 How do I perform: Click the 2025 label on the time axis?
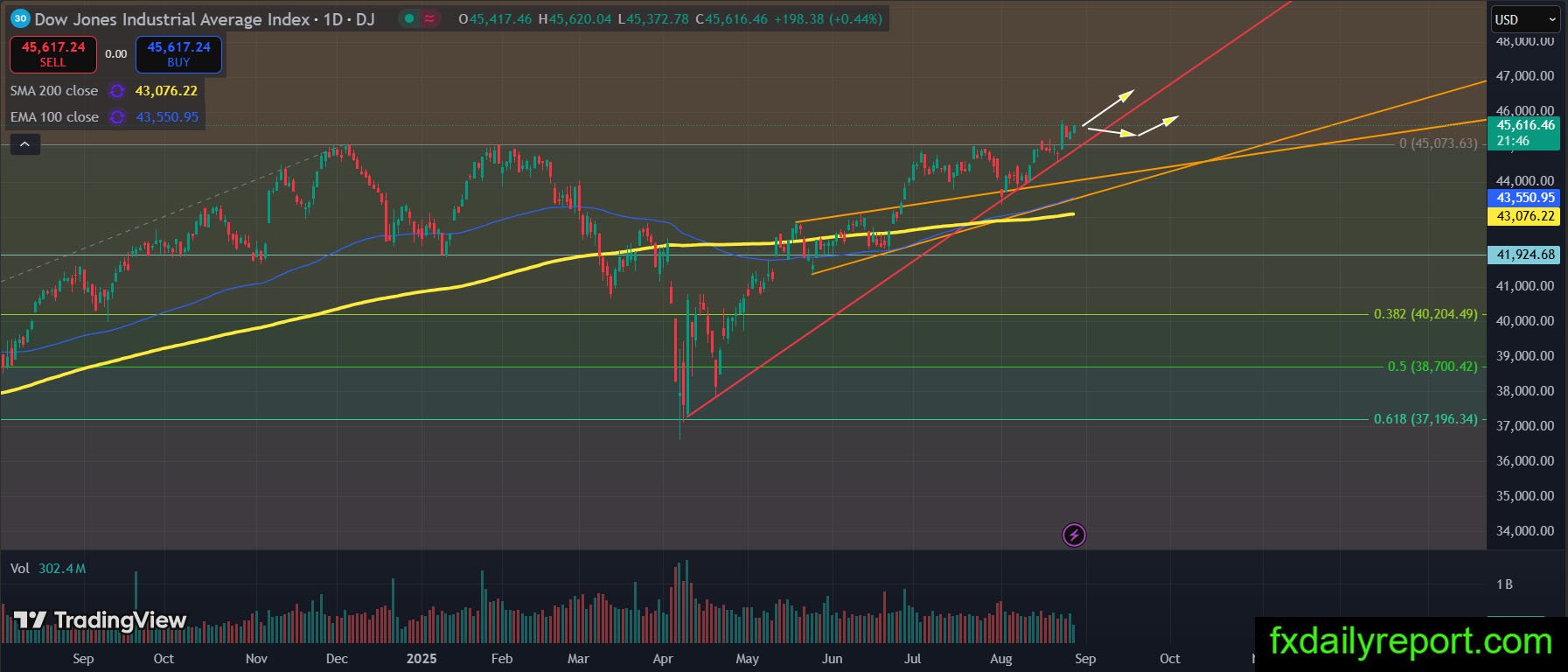tap(422, 659)
